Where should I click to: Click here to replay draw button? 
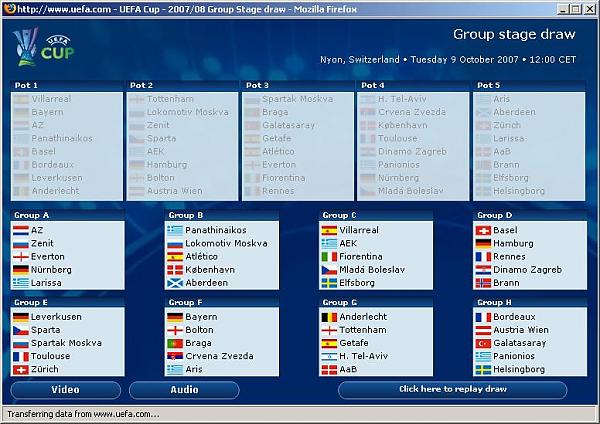tap(452, 389)
